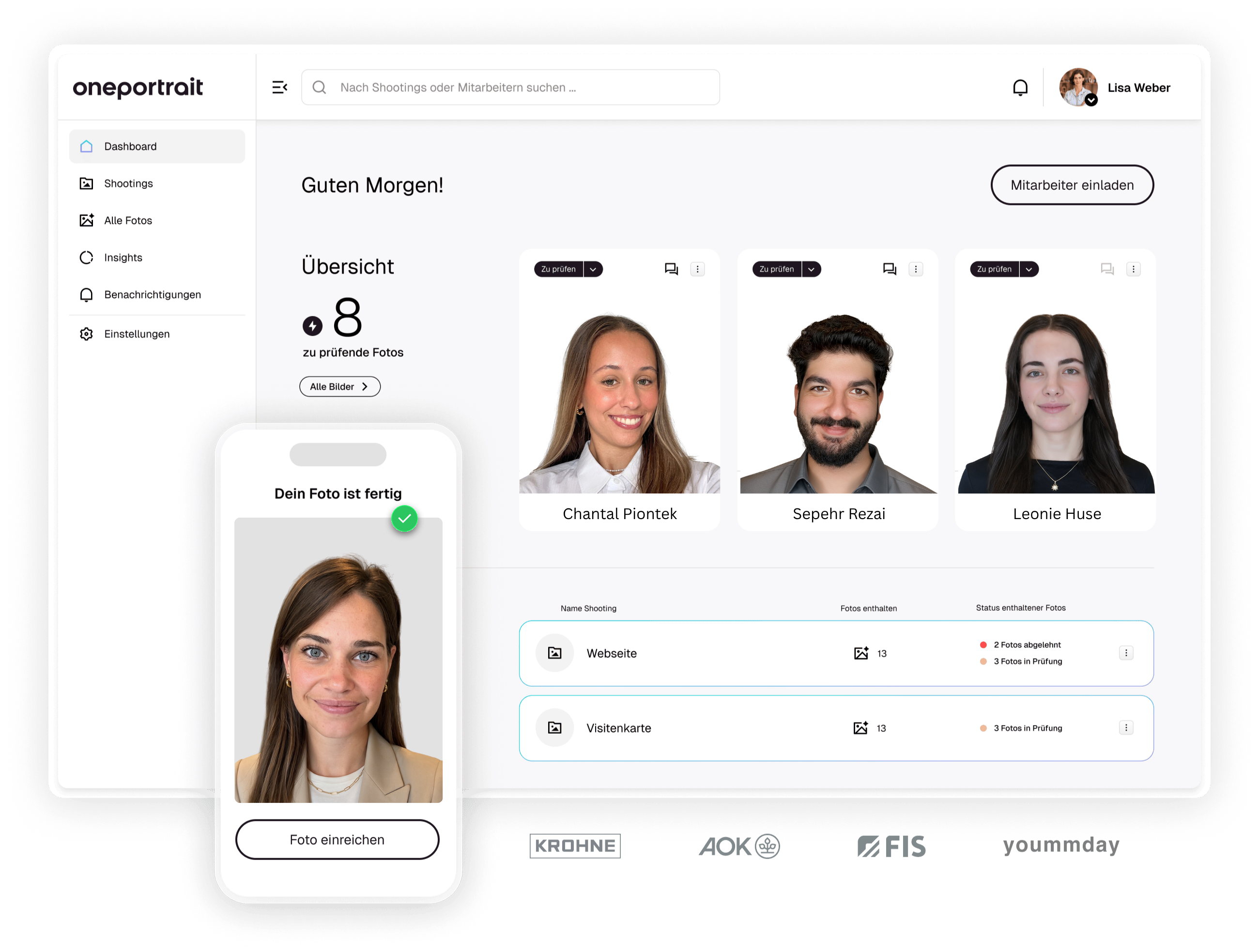Open the three-dot menu on Sepehr Rezai's card

[915, 269]
